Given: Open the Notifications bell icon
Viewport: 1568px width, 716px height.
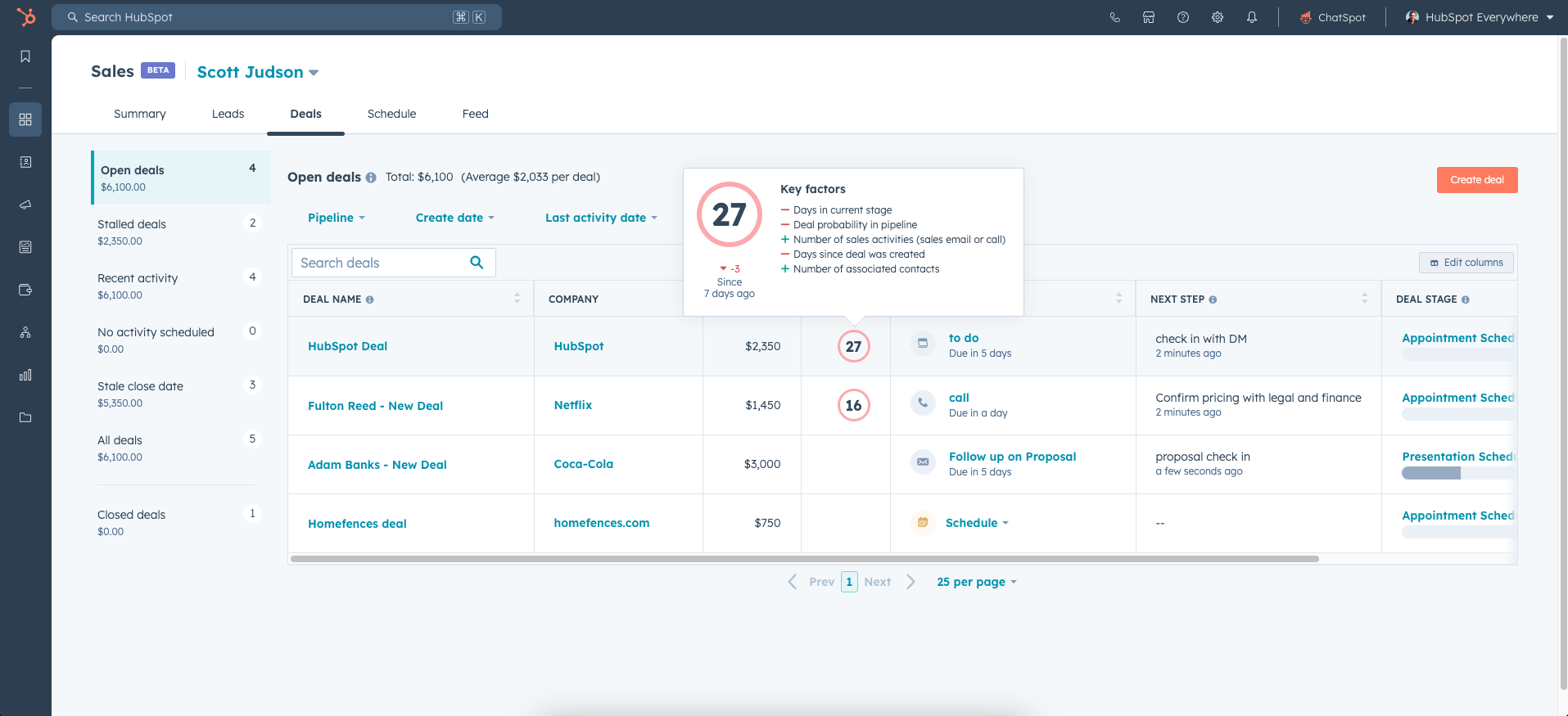Looking at the screenshot, I should click(x=1252, y=17).
